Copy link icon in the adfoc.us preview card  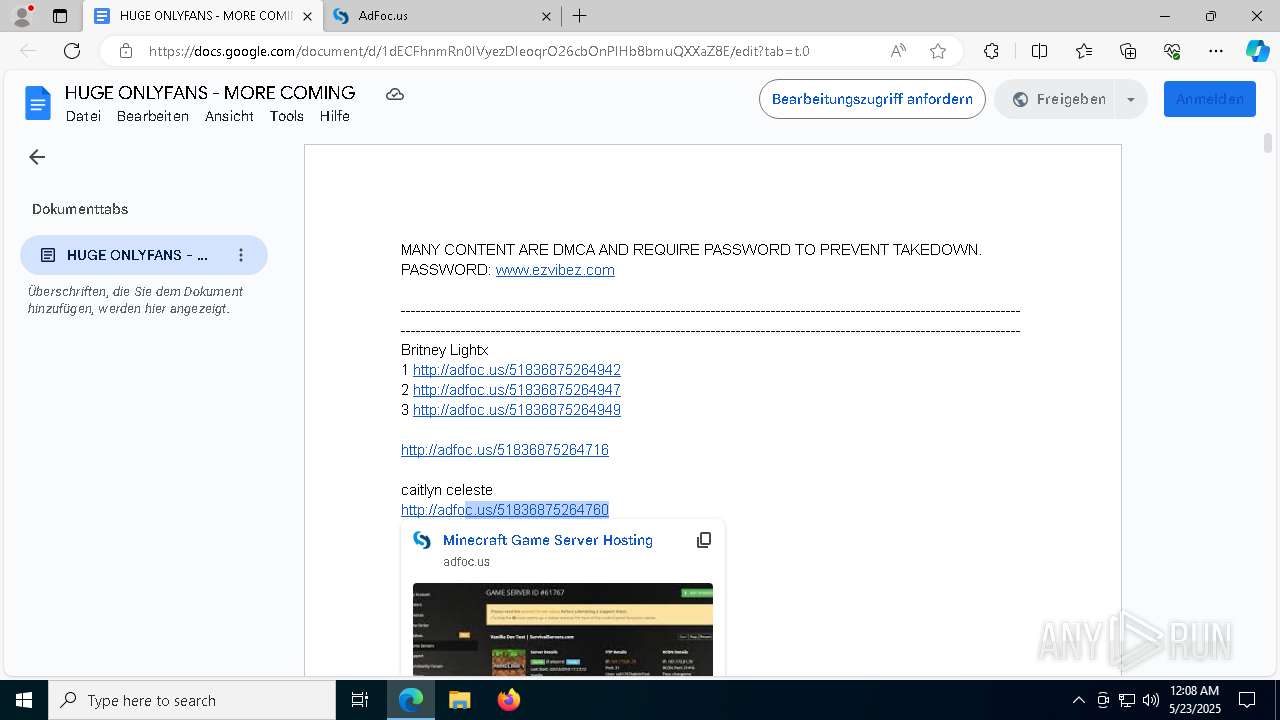(704, 540)
